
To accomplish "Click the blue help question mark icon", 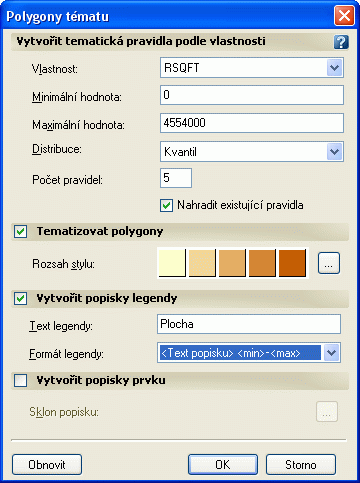I will [341, 42].
